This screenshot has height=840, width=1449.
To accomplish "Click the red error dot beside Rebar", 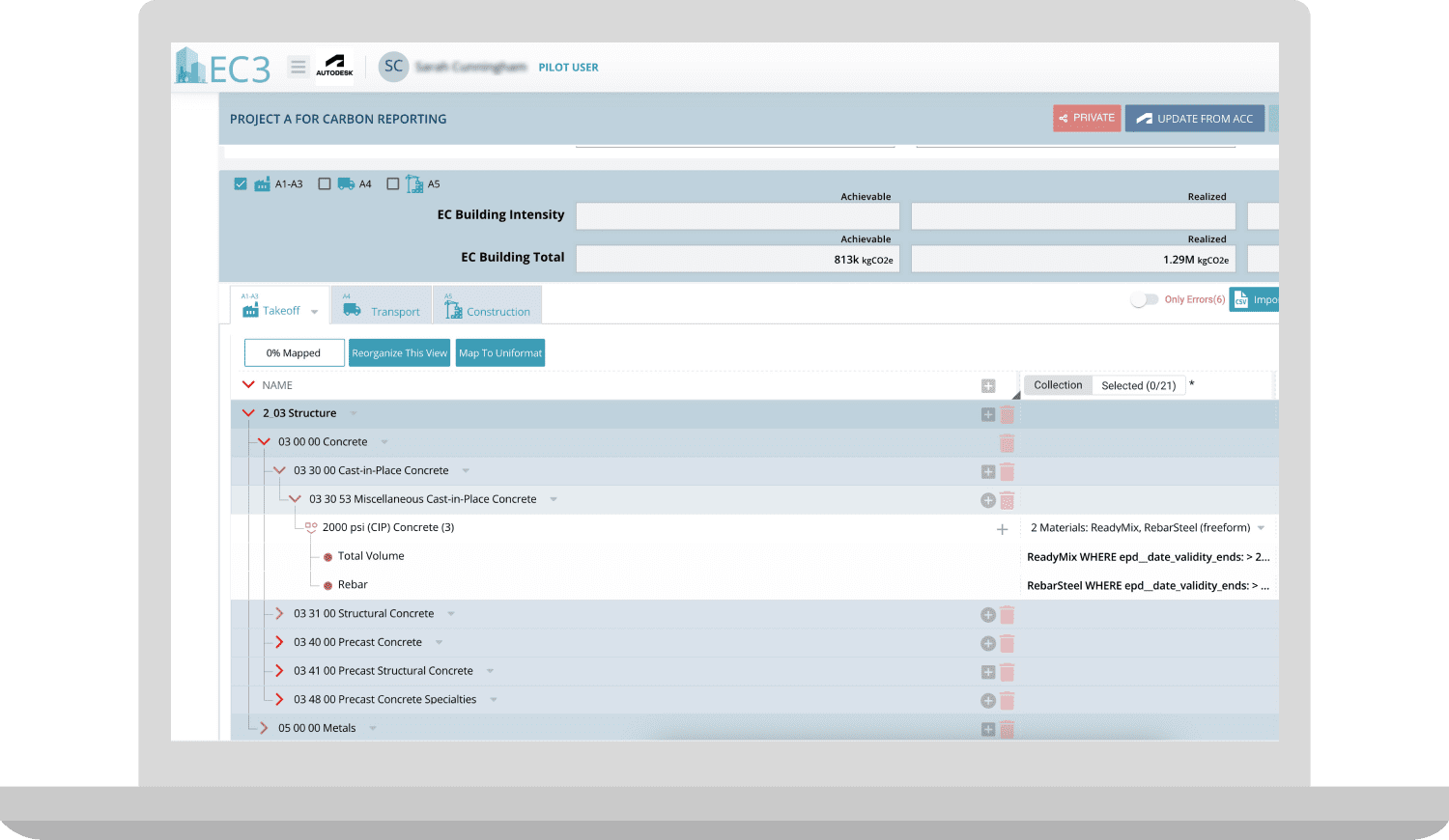I will pos(328,586).
